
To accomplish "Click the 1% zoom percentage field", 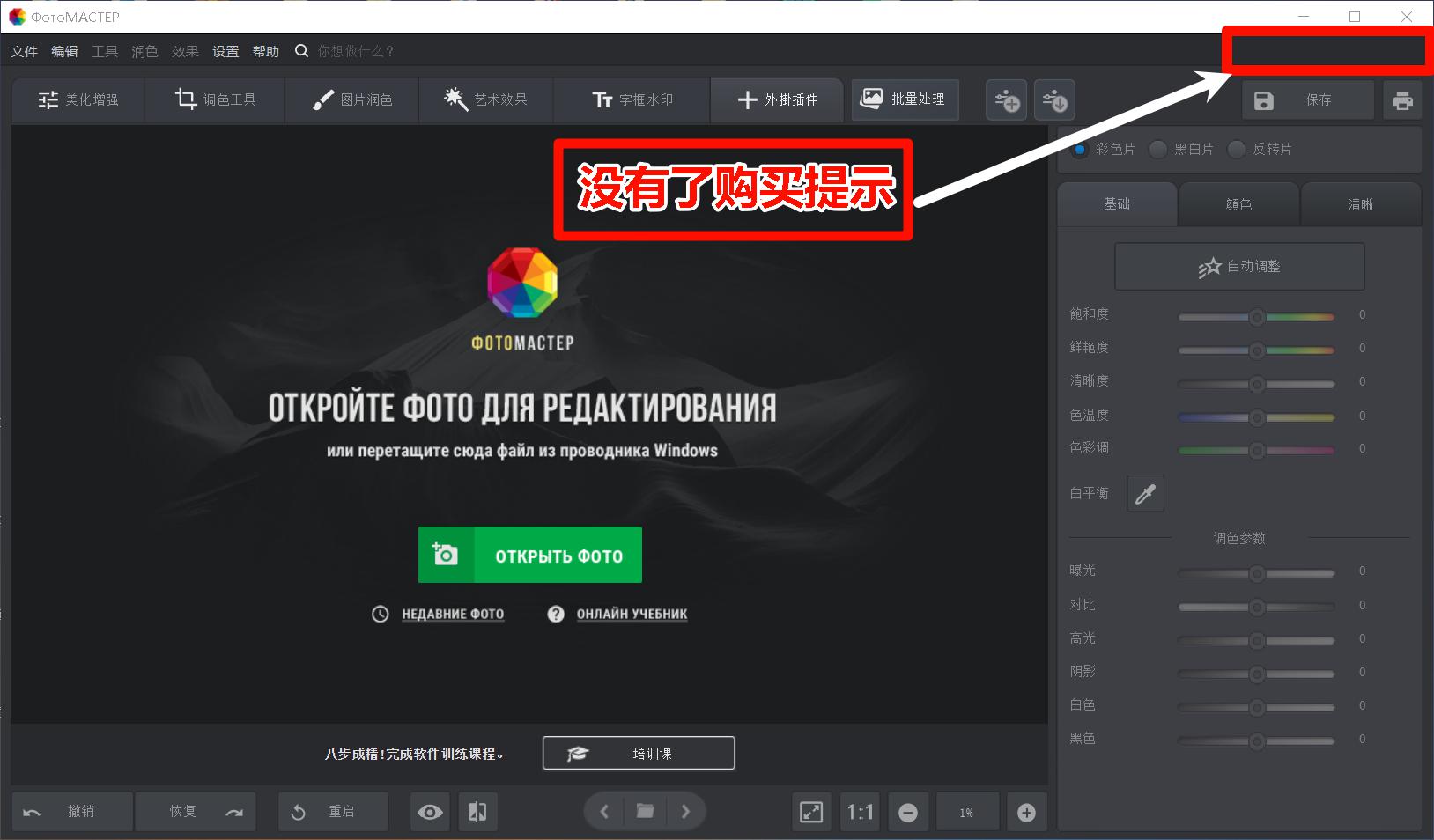I will pos(967,813).
